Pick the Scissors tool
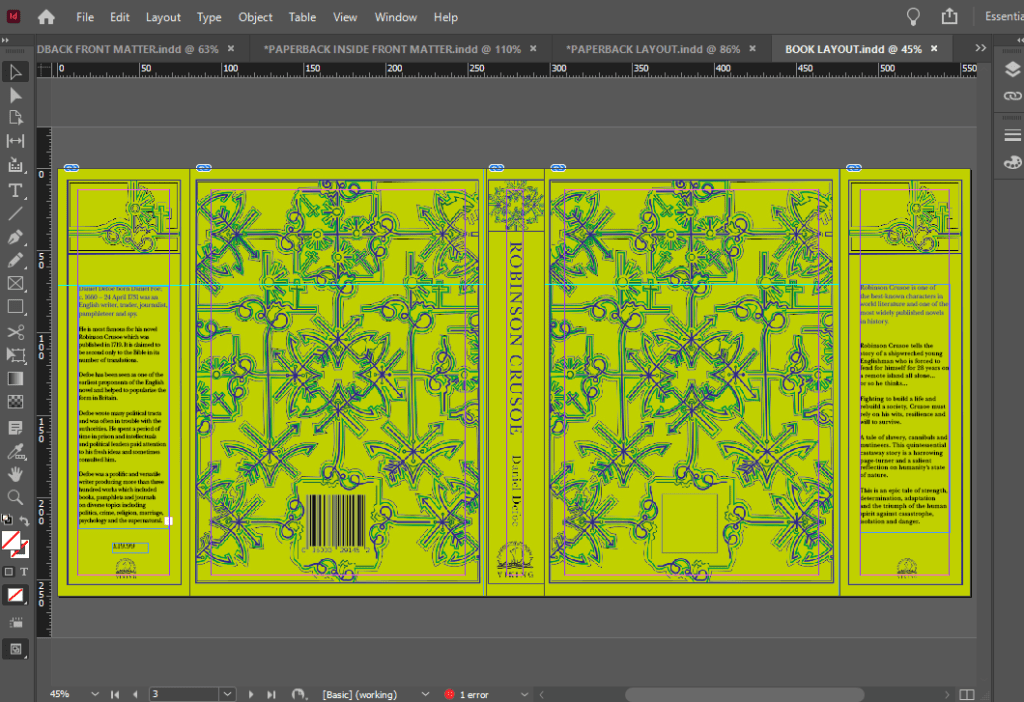The height and width of the screenshot is (702, 1024). pyautogui.click(x=15, y=332)
